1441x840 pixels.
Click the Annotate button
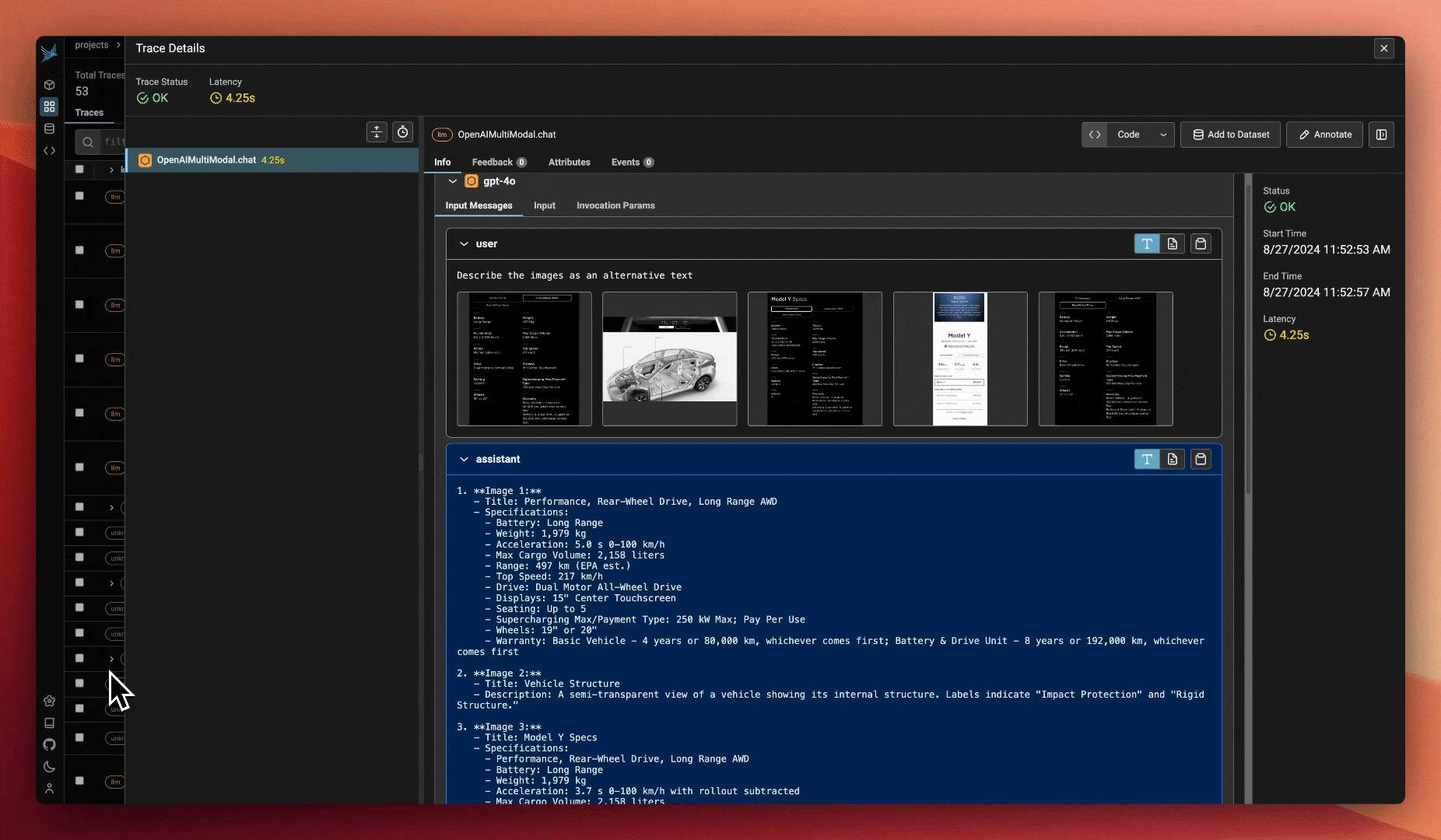(x=1324, y=135)
